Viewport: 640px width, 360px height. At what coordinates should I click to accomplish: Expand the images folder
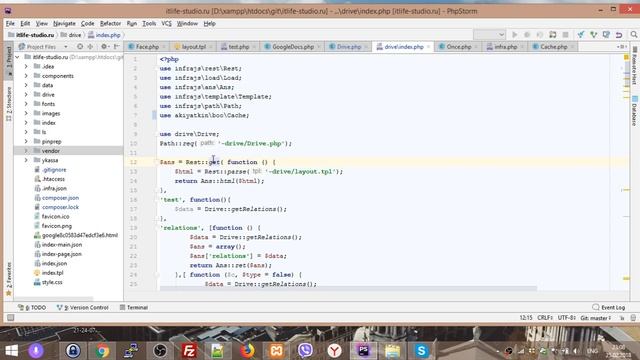(x=26, y=113)
